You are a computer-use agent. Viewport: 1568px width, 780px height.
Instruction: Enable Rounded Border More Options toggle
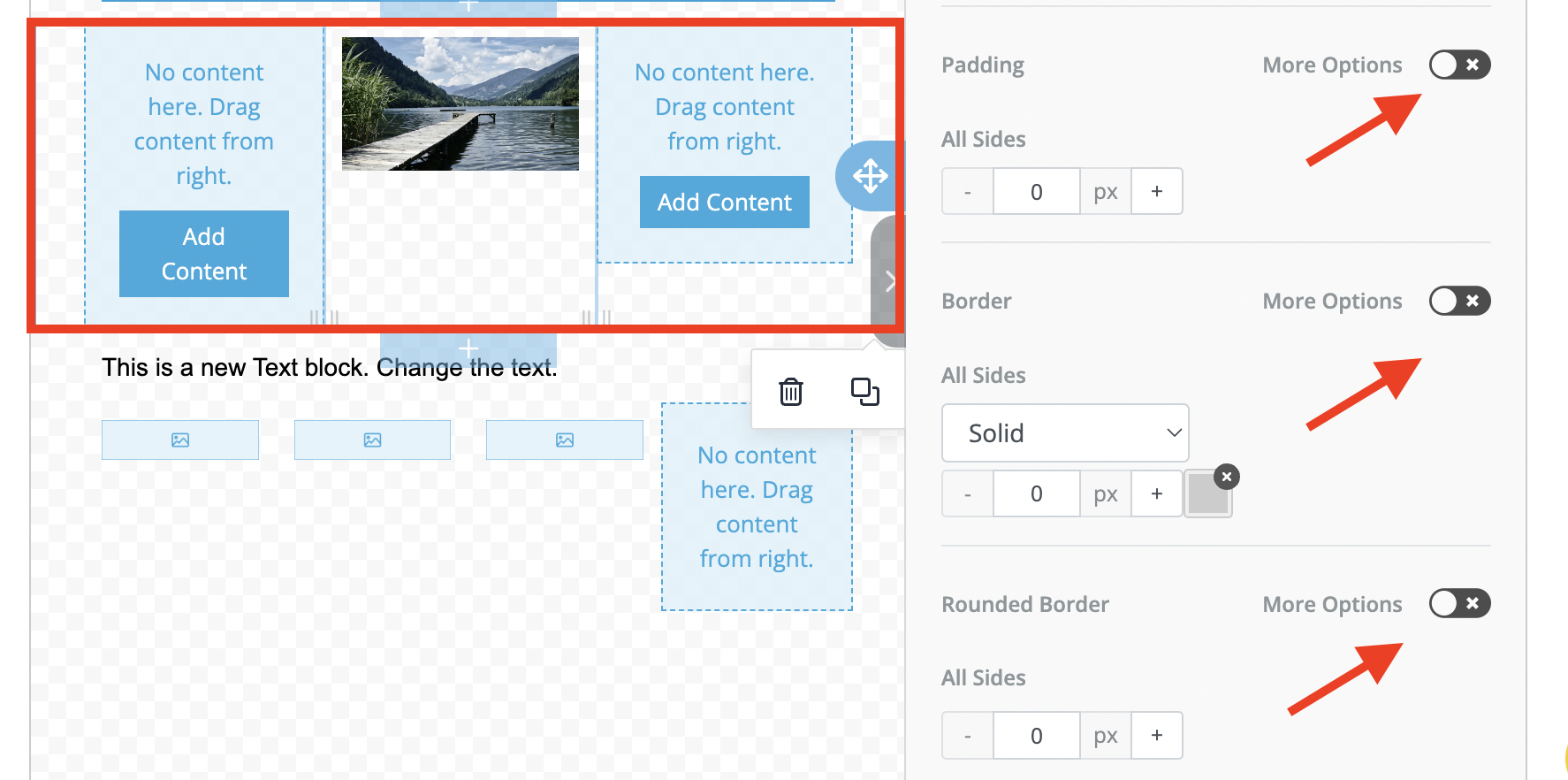[1459, 603]
